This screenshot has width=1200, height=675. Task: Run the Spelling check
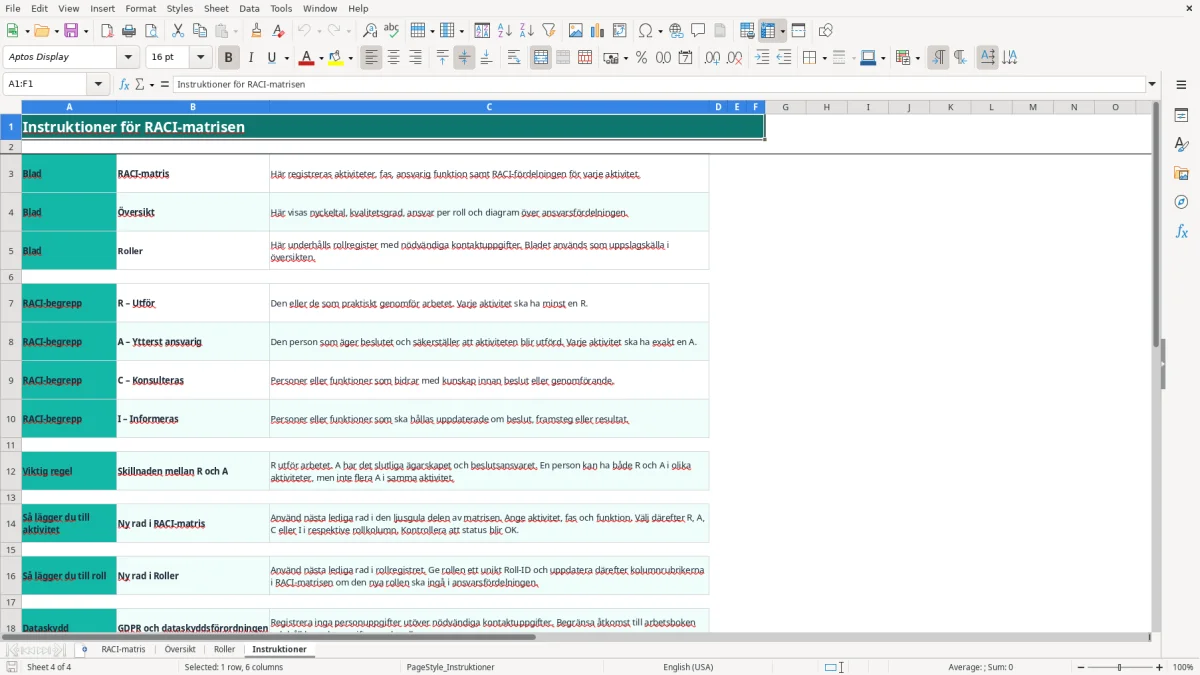(x=392, y=31)
